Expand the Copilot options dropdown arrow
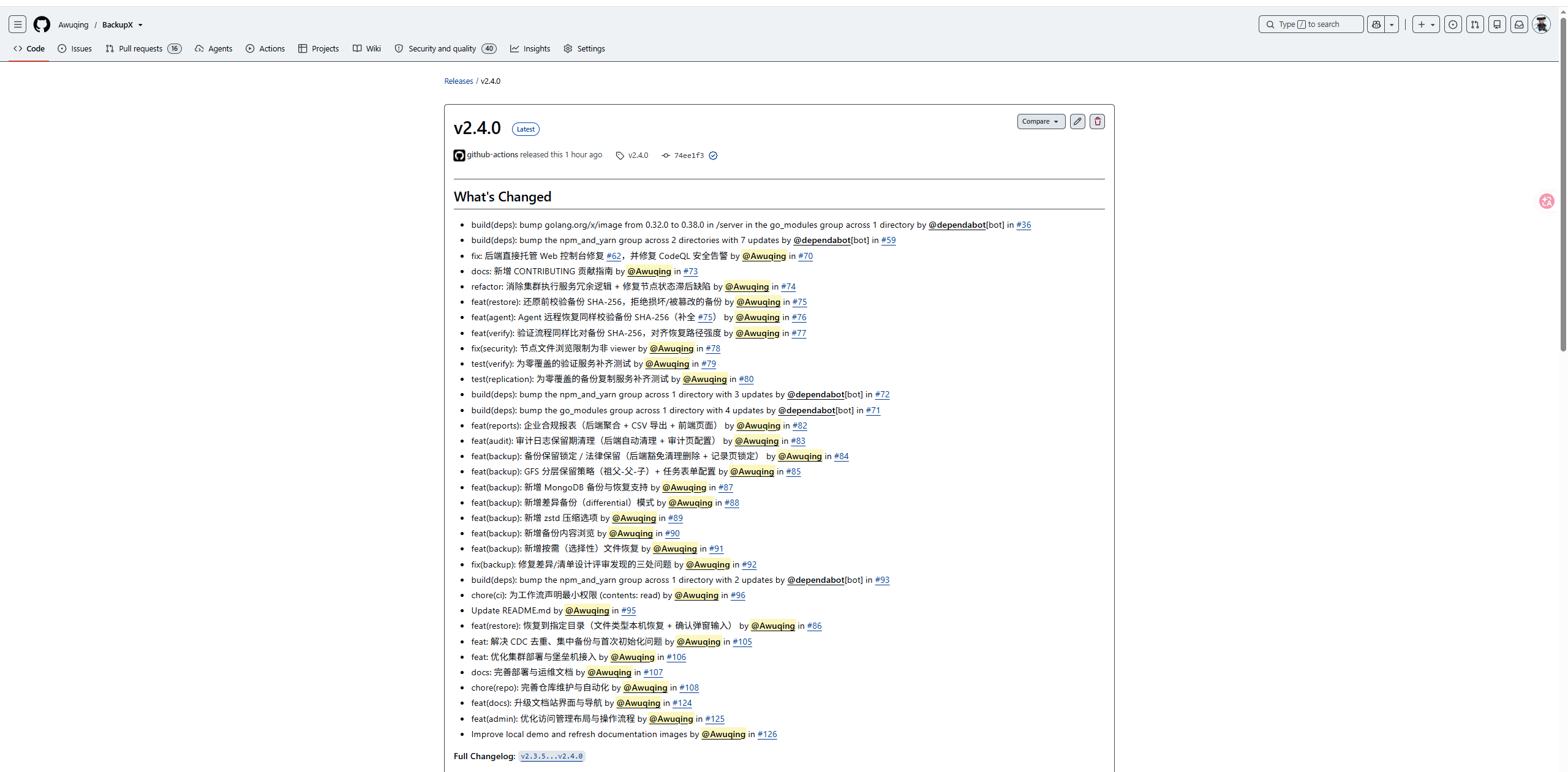This screenshot has height=772, width=1568. (x=1392, y=24)
